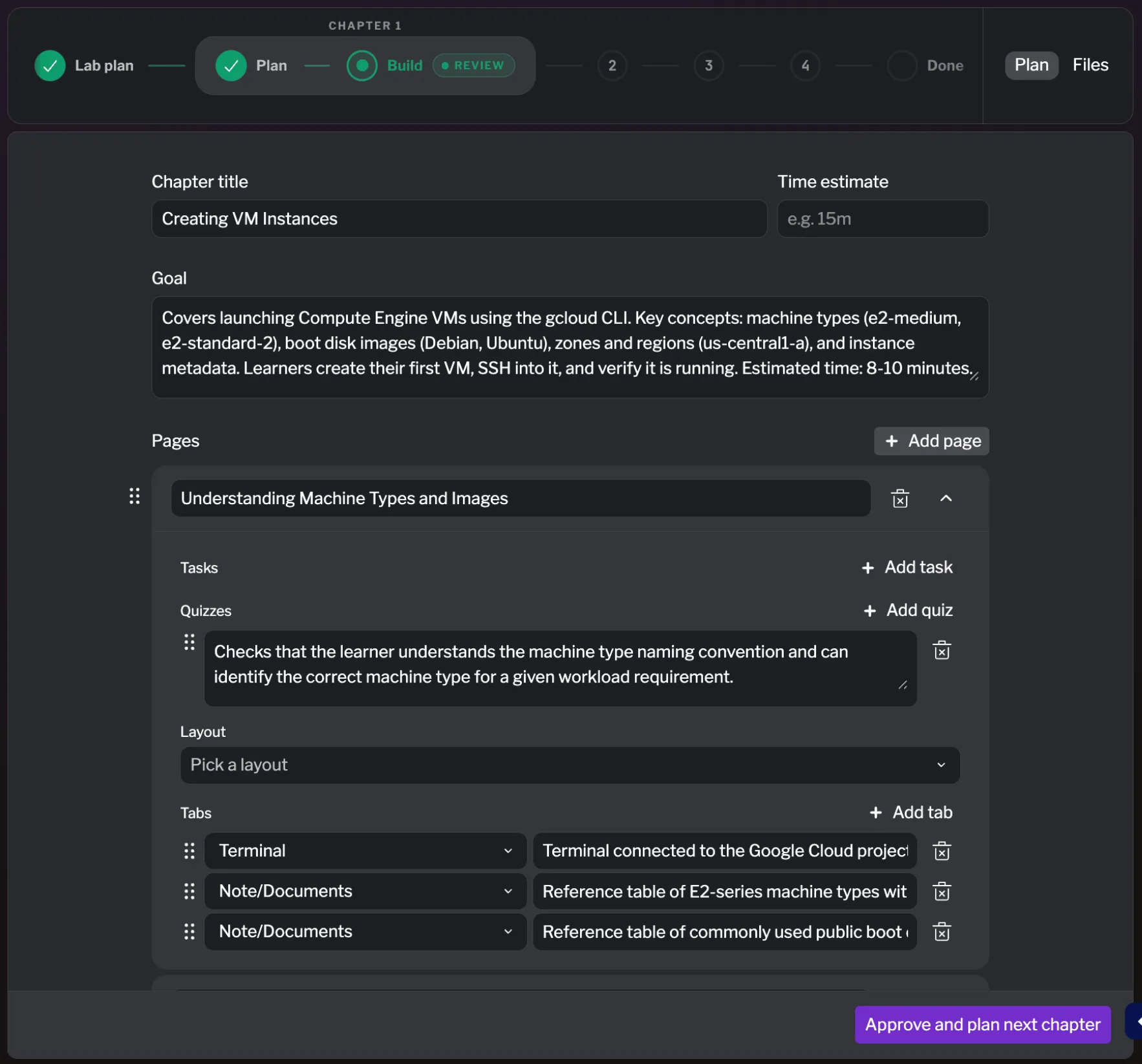Screen dimensions: 1142x1064
Task: Switch to the Files view tab
Action: 1090,65
